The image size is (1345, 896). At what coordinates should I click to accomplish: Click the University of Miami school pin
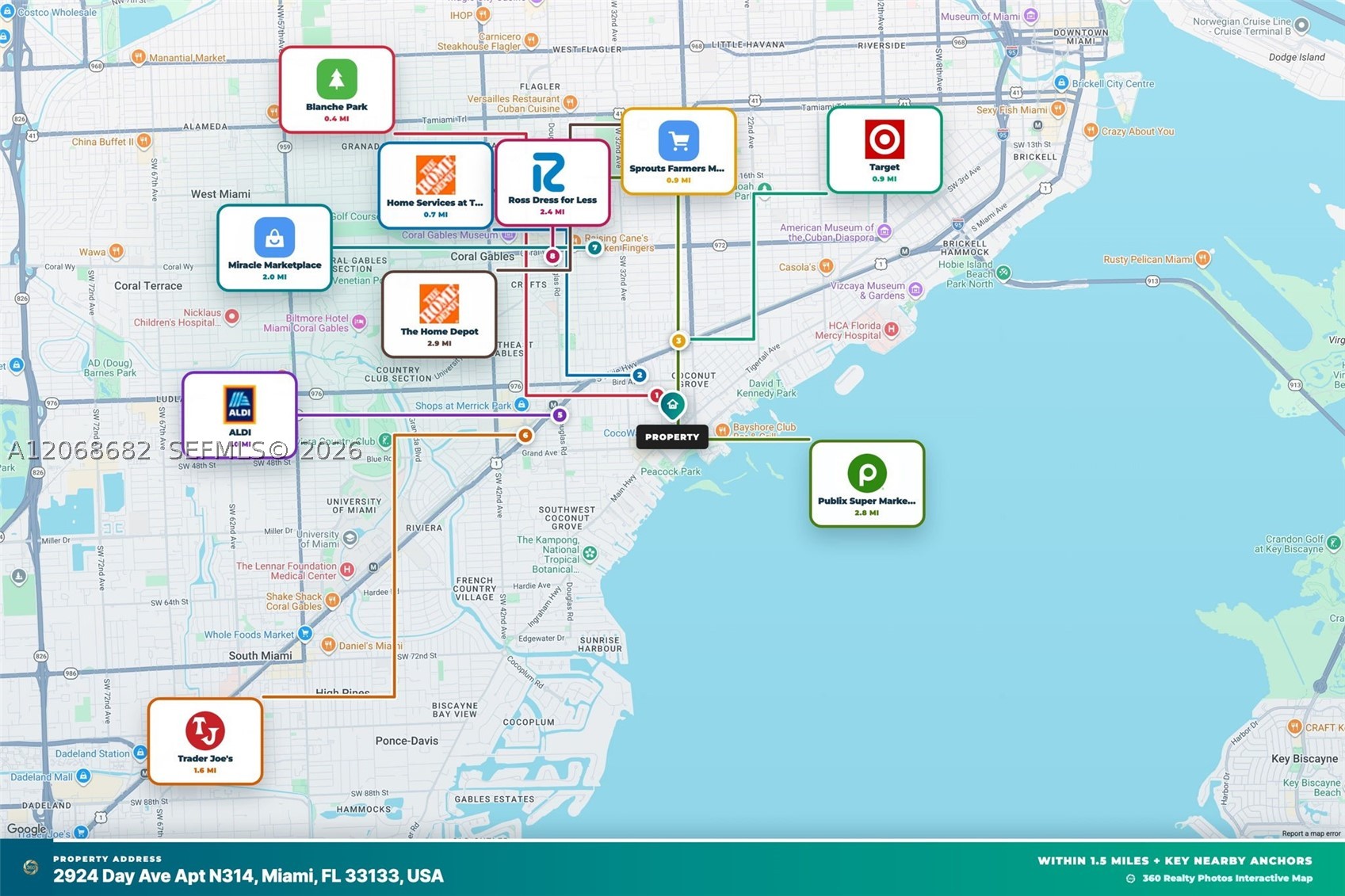coord(350,539)
